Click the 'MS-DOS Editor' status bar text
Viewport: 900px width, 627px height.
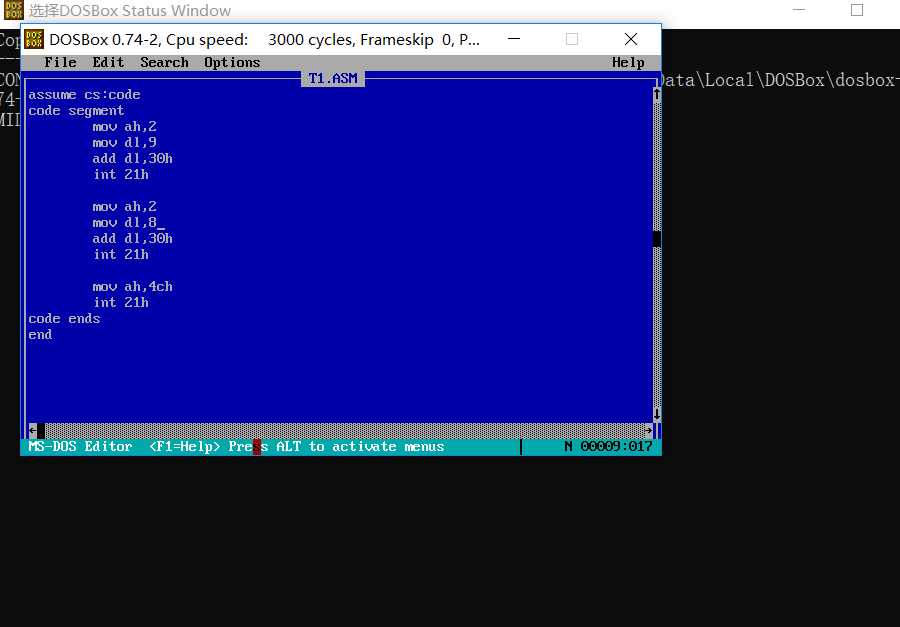pyautogui.click(x=80, y=446)
